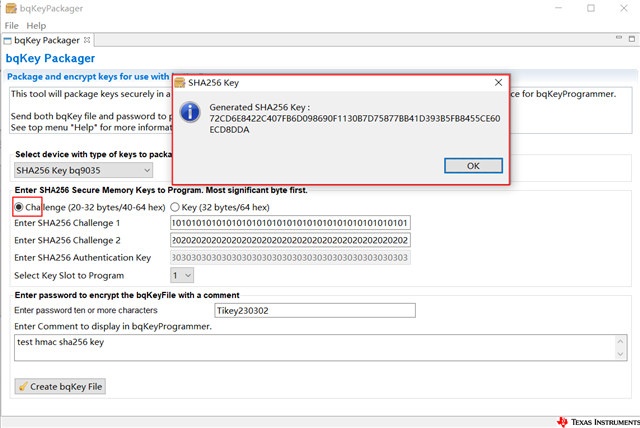This screenshot has height=428, width=640.
Task: Open the Help menu
Action: (x=36, y=26)
